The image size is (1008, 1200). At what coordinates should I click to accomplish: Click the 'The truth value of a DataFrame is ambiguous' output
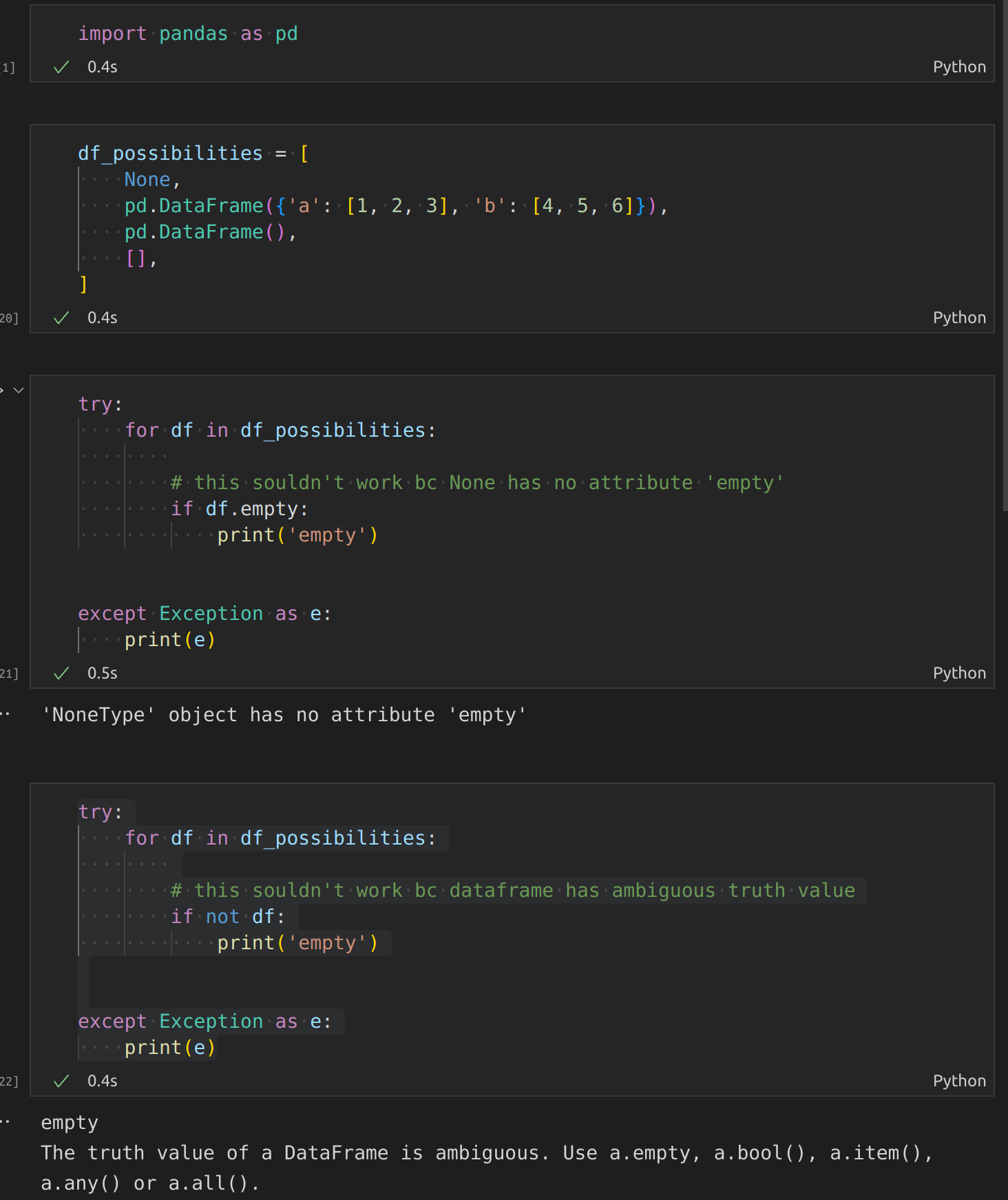(487, 1168)
